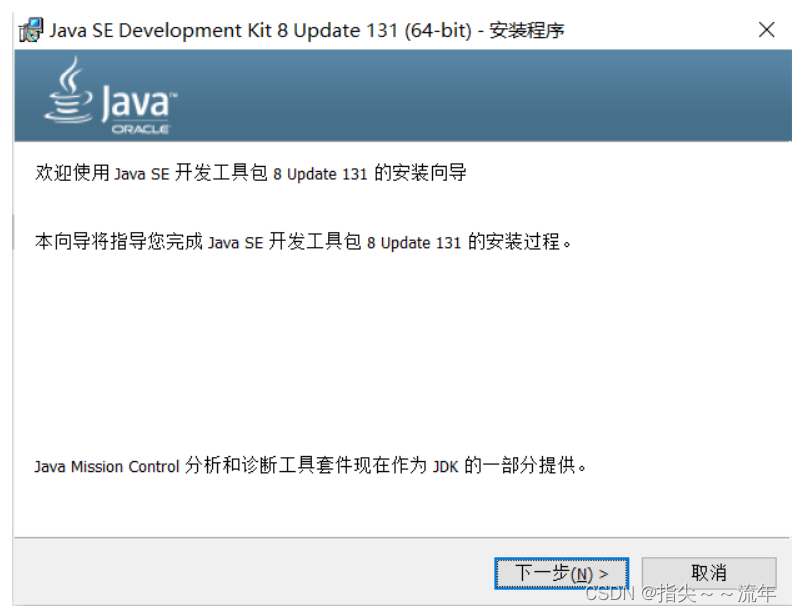Screen dimensions: 792x612
Task: Click the welcome heading 欢迎使用 Java SE 开发工具包
Action: [251, 173]
